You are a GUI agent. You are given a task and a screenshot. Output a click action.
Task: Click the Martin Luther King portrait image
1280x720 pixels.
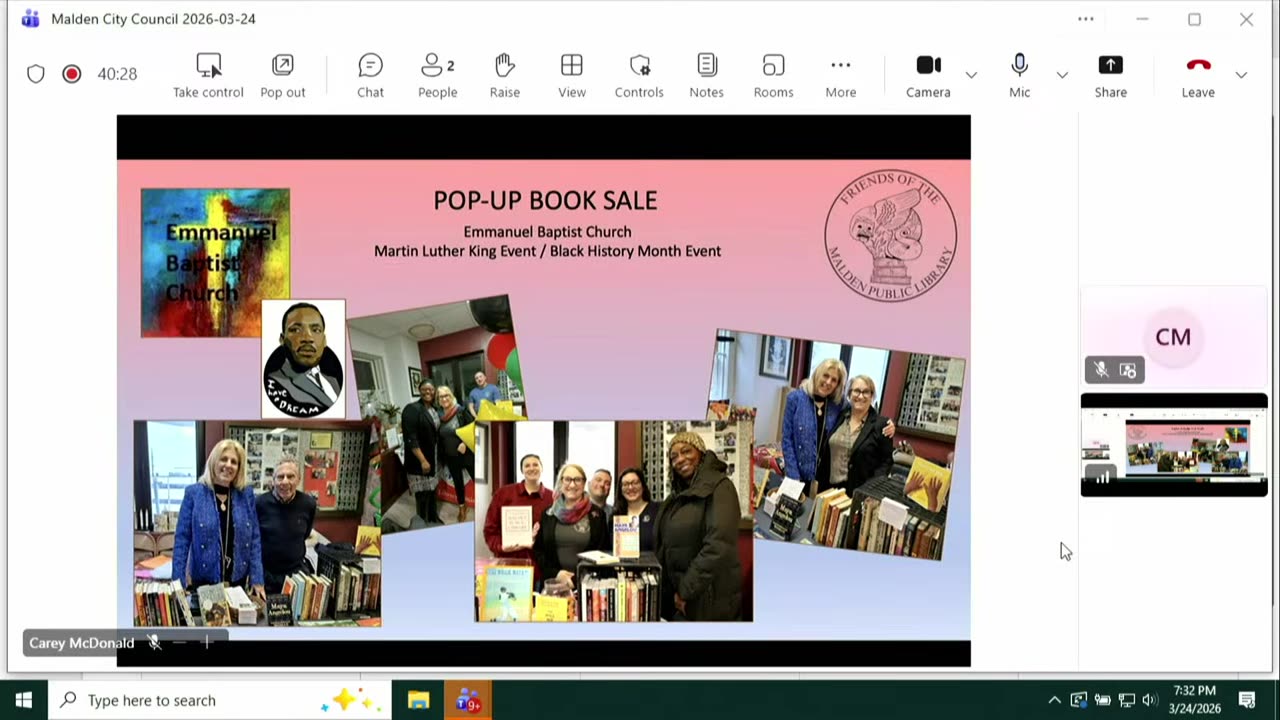tap(303, 359)
